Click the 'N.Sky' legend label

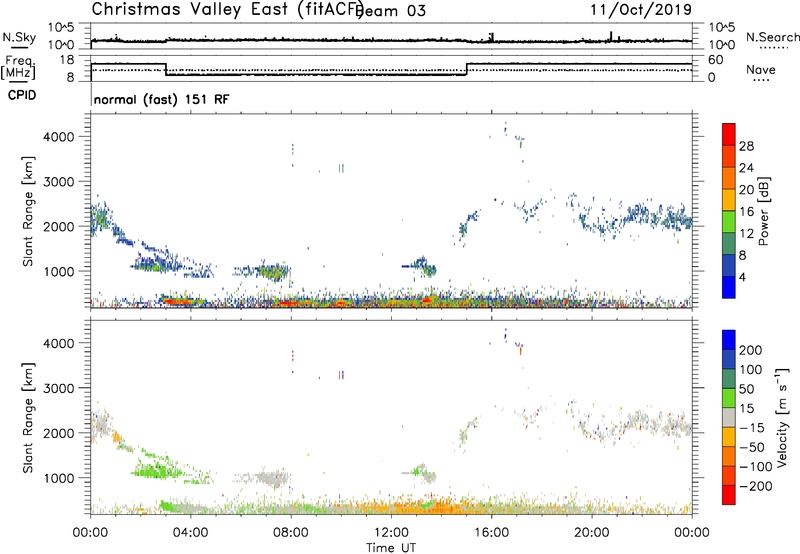[19, 37]
